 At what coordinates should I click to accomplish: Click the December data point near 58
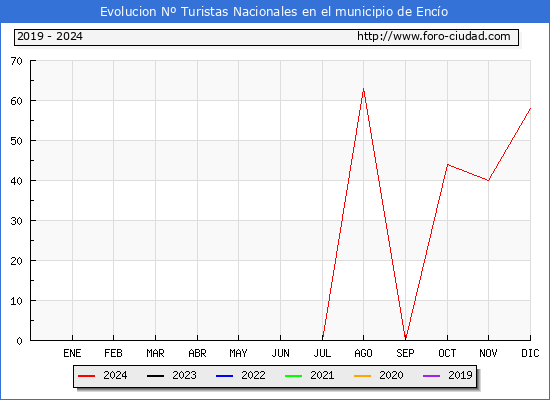pyautogui.click(x=530, y=108)
